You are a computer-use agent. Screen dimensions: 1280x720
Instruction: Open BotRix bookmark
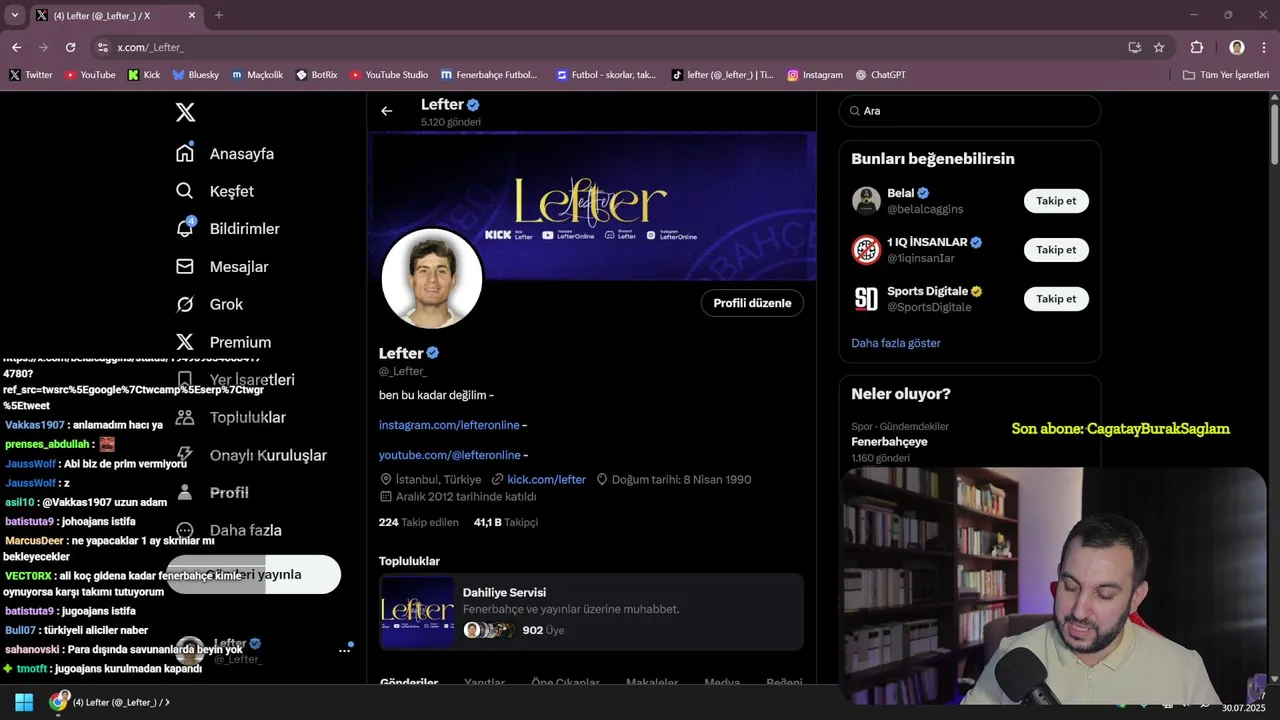point(317,75)
